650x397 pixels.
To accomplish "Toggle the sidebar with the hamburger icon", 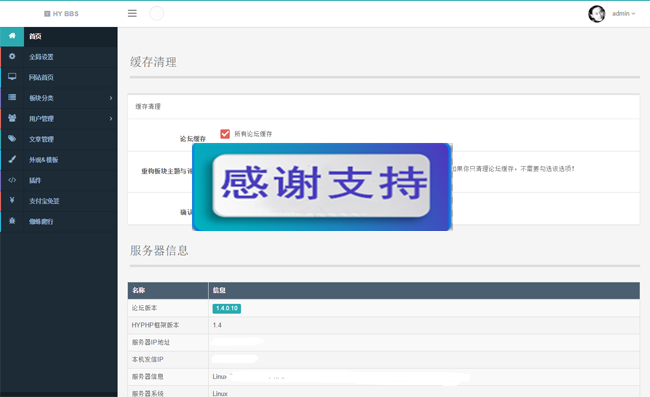I will click(132, 13).
